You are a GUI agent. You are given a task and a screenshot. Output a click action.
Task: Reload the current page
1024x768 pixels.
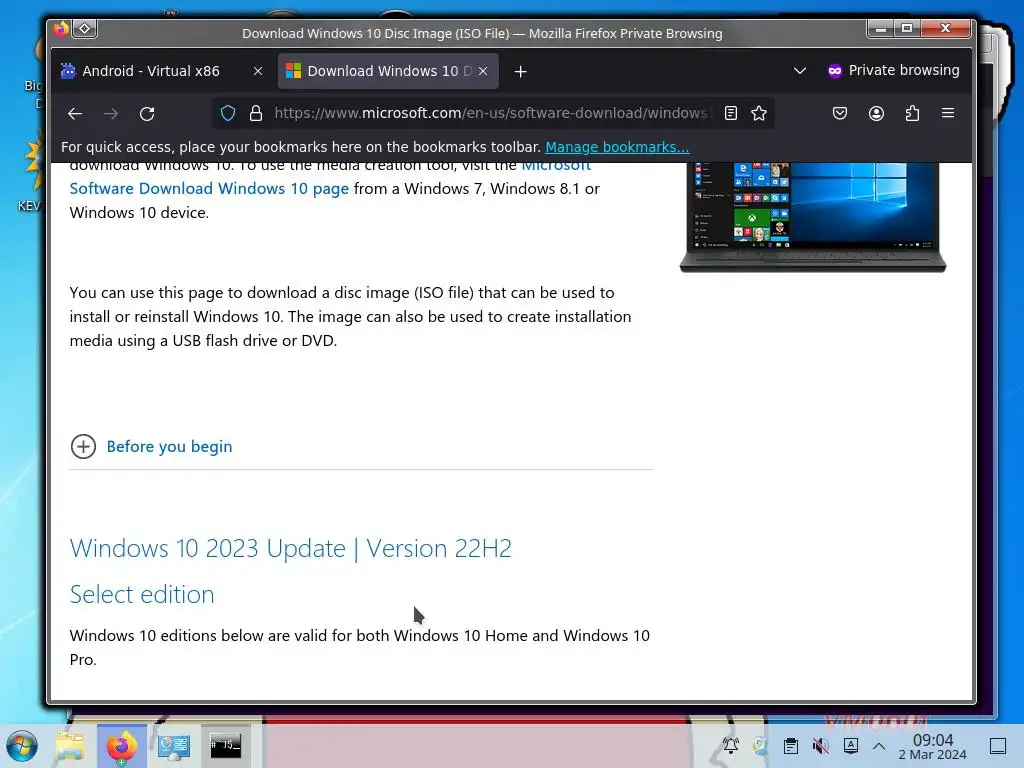click(x=147, y=114)
